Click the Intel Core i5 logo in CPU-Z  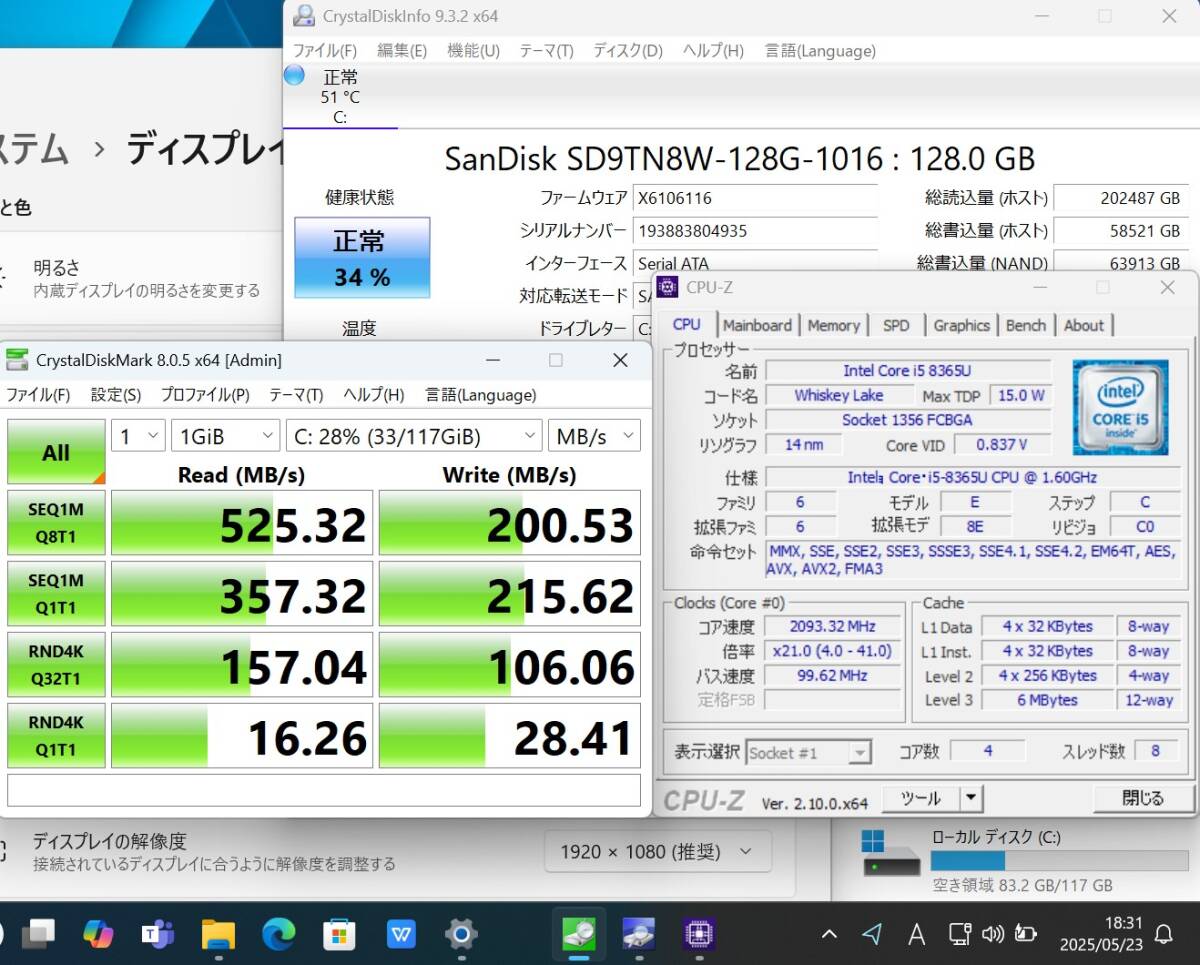coord(1121,407)
